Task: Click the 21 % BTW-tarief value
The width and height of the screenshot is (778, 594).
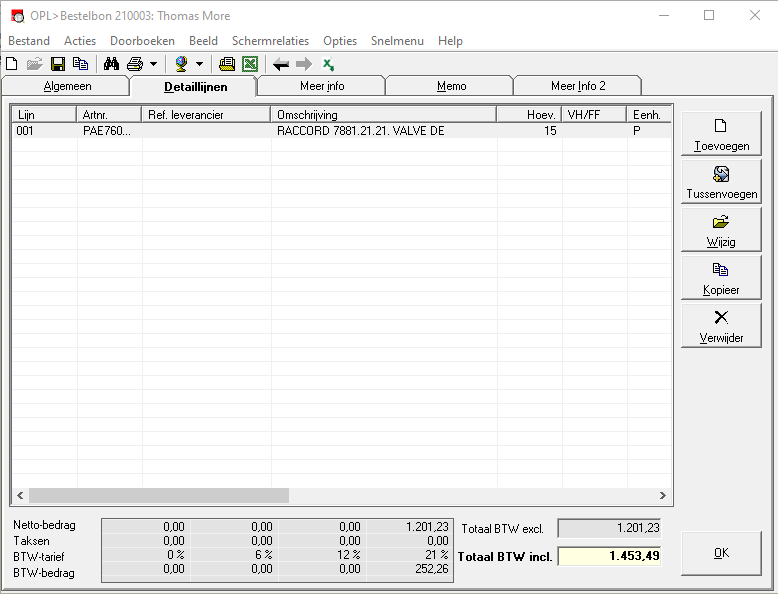Action: pos(437,555)
